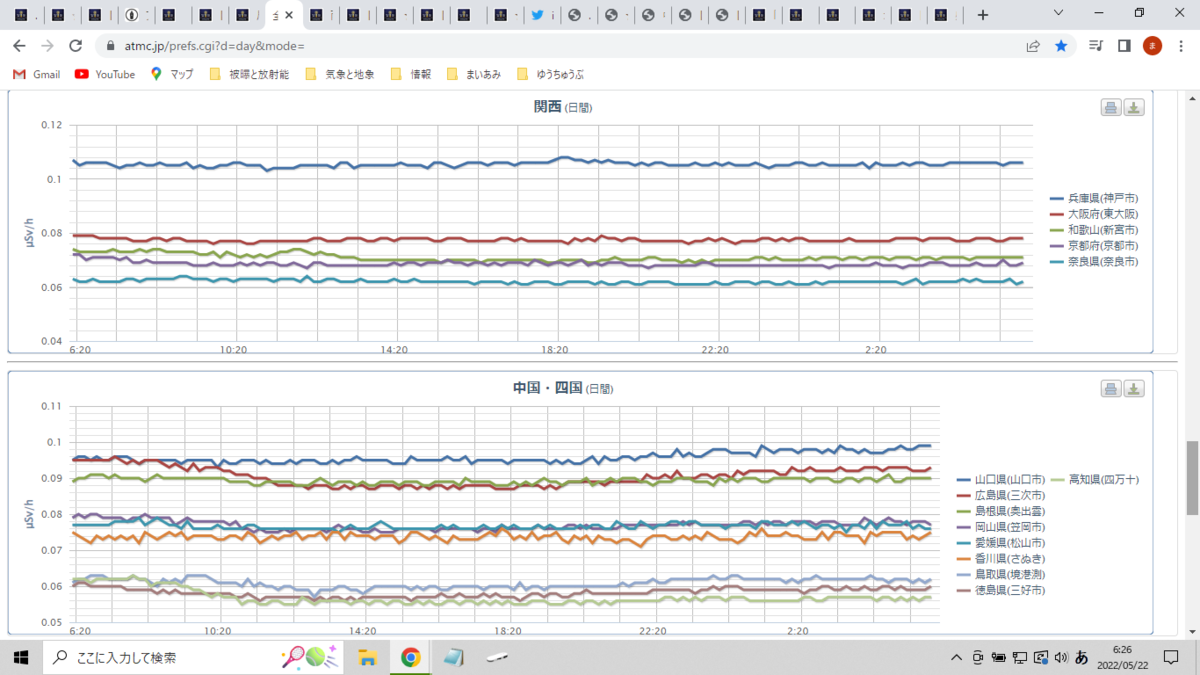Share this page from the address bar
Image resolution: width=1200 pixels, height=675 pixels.
[1033, 46]
